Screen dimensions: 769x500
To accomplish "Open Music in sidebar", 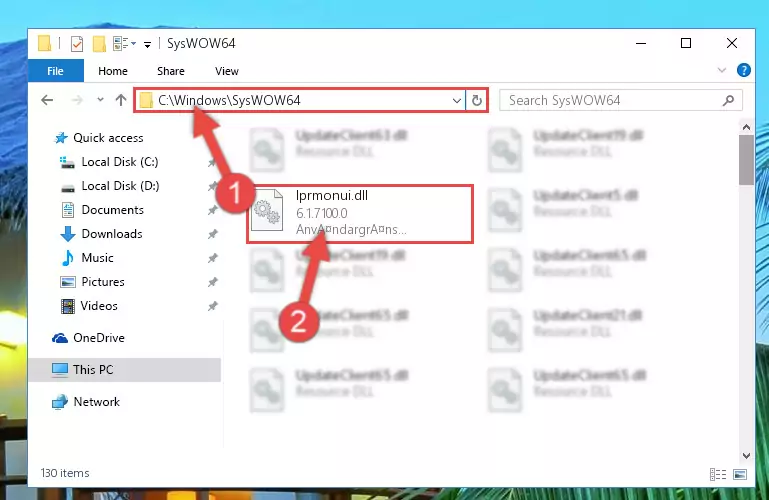I will [97, 258].
